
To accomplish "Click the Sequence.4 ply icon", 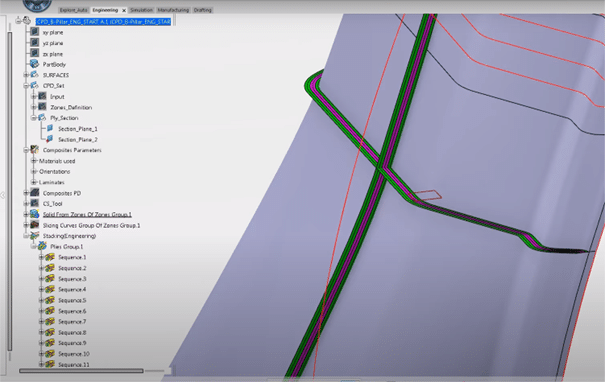I will point(50,289).
